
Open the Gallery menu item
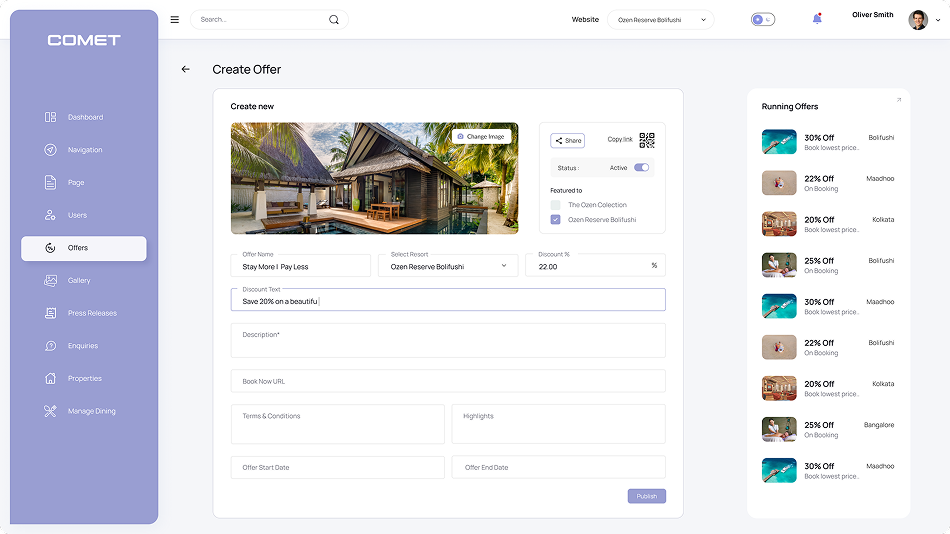79,281
